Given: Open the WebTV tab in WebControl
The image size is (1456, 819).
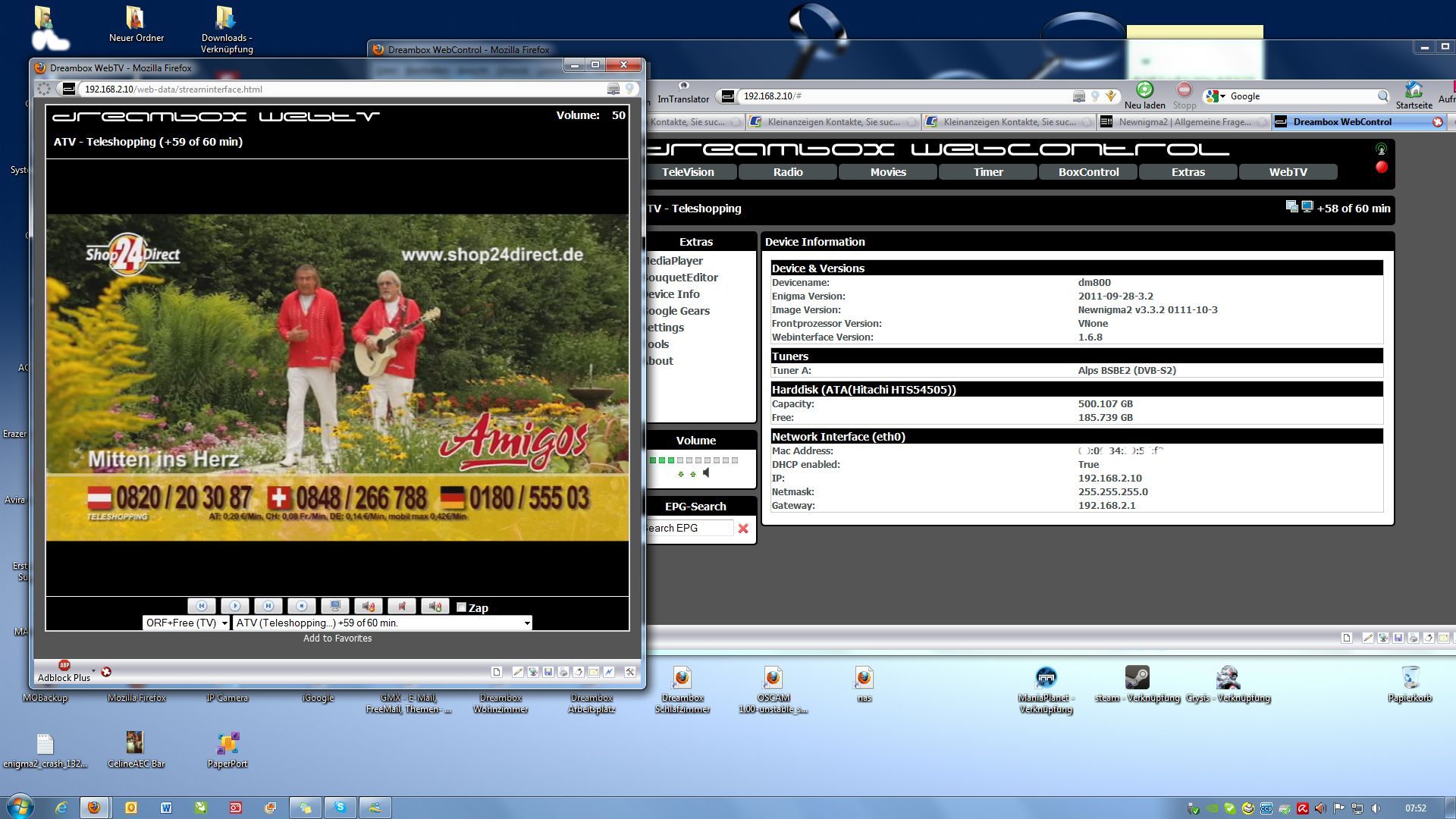Looking at the screenshot, I should [1288, 172].
